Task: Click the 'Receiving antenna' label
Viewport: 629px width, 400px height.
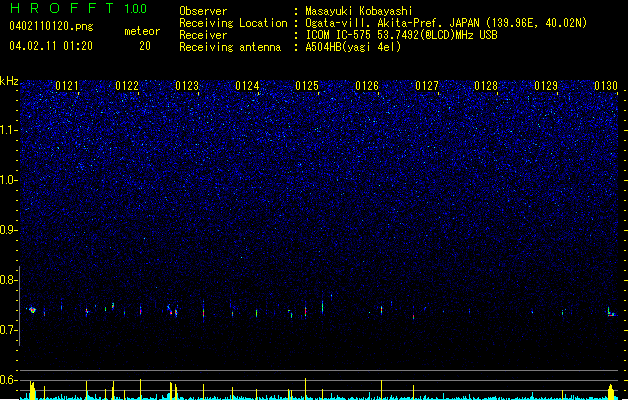Action: pyautogui.click(x=230, y=47)
